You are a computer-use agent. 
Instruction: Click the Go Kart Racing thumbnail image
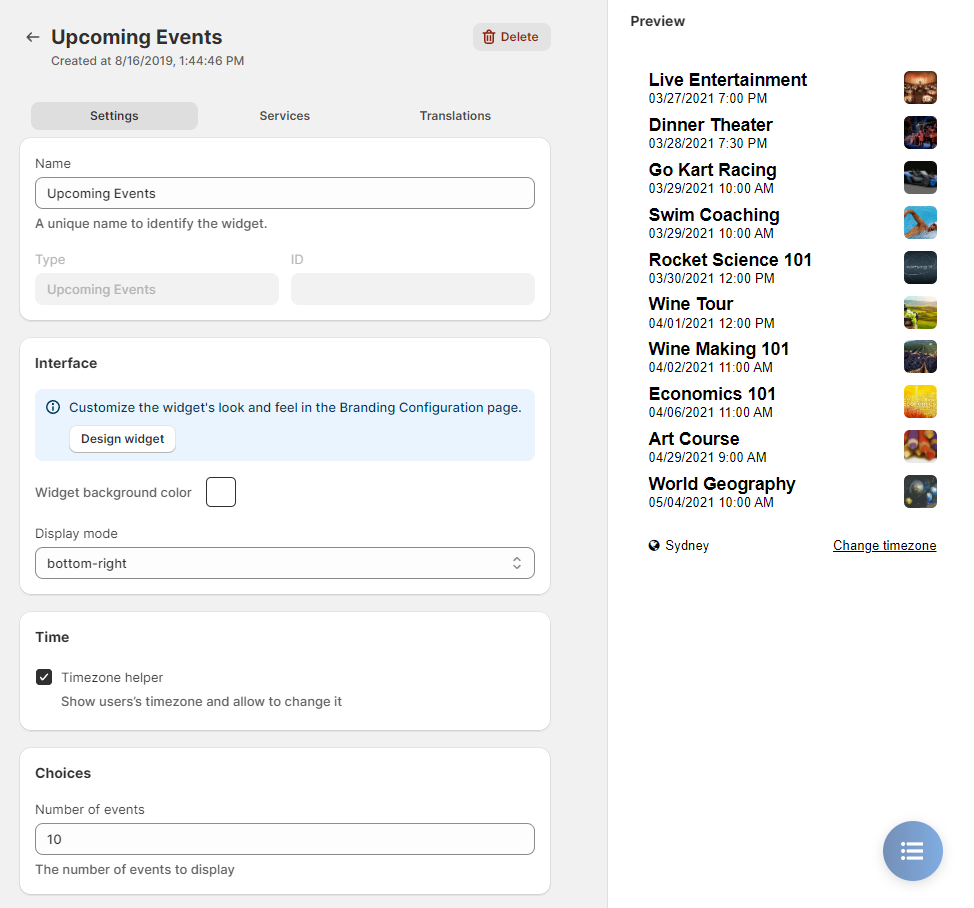point(920,178)
